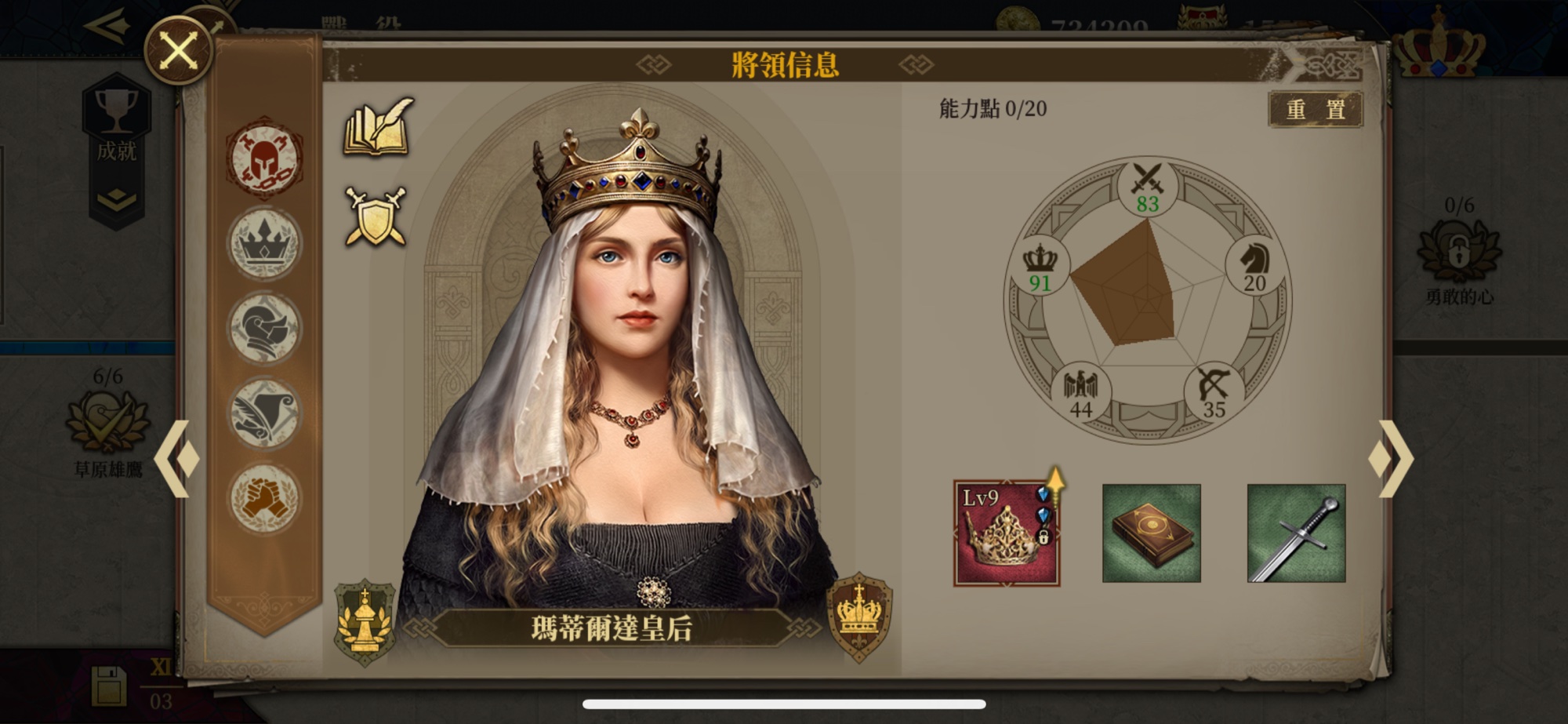This screenshot has width=1568, height=724.
Task: Click the crown stat showing 91
Action: click(x=1040, y=267)
